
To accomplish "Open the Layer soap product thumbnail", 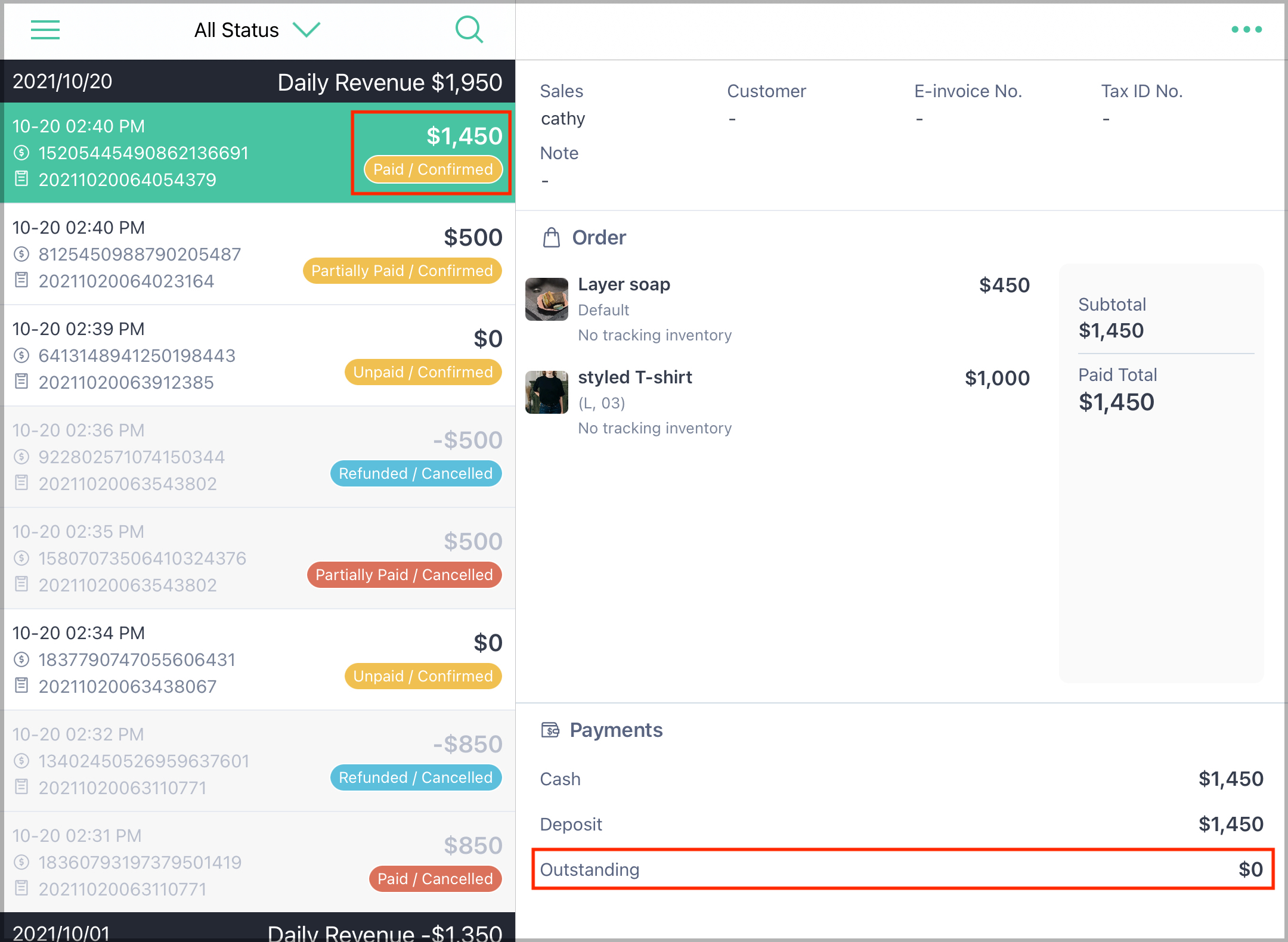I will coord(547,299).
